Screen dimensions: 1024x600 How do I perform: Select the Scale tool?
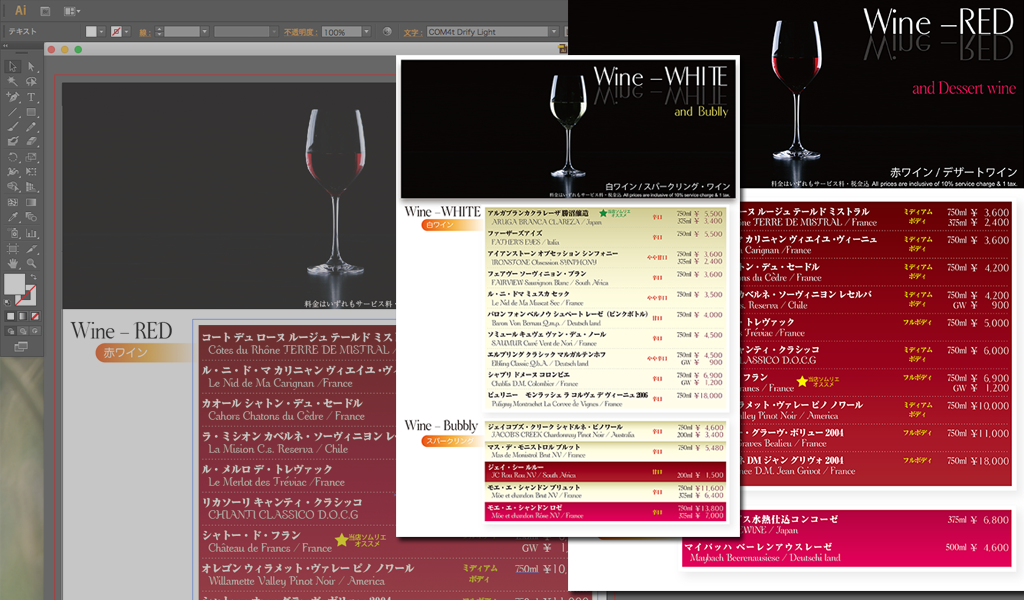[x=31, y=157]
